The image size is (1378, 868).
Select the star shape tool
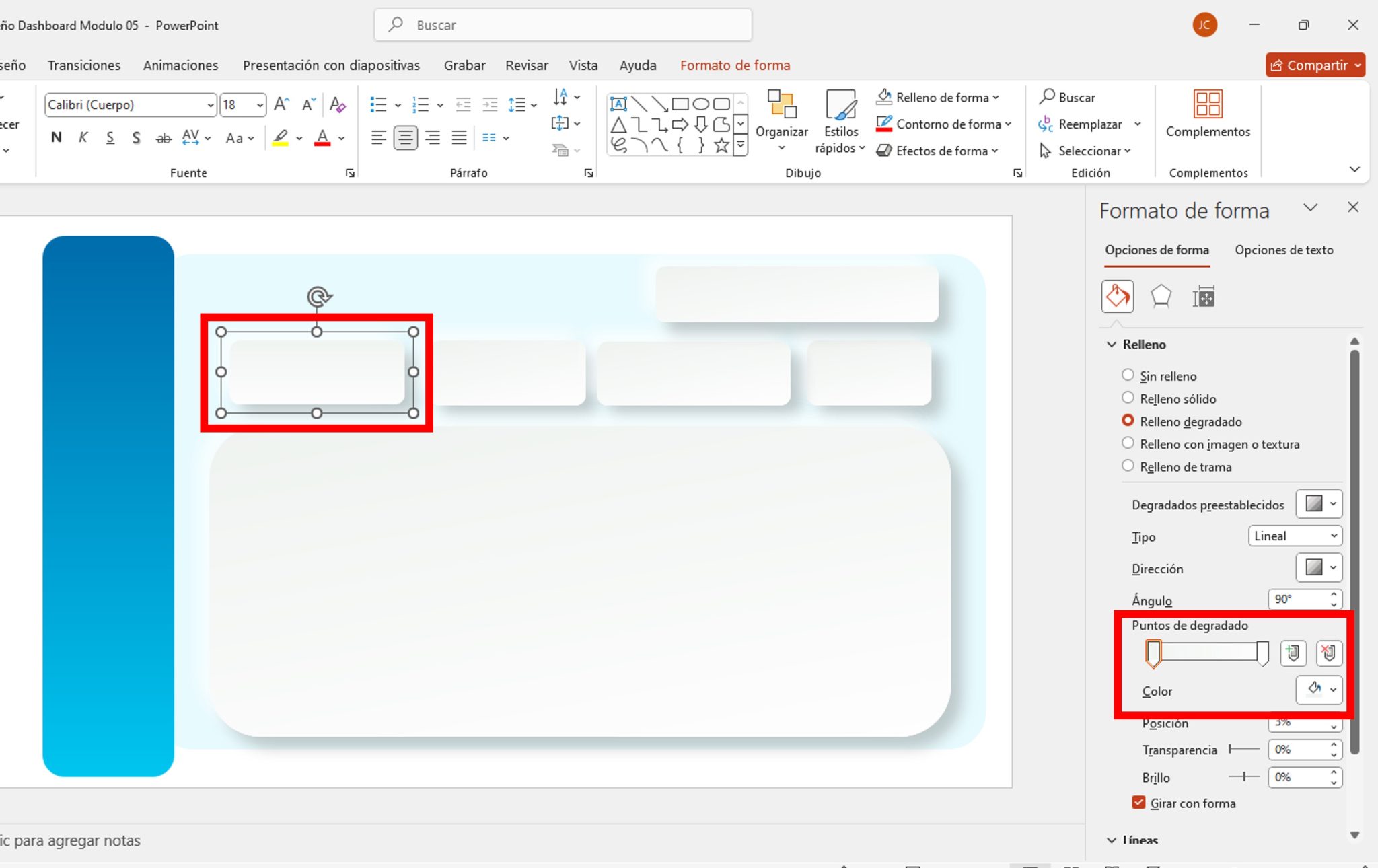click(722, 145)
